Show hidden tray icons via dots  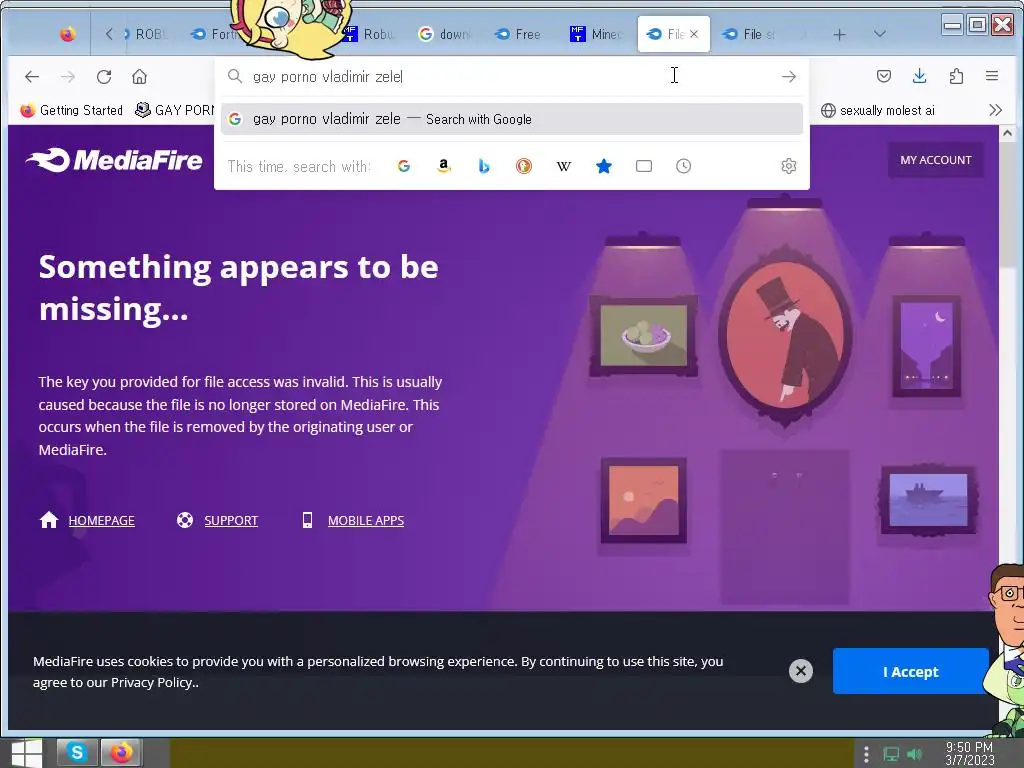click(x=866, y=754)
